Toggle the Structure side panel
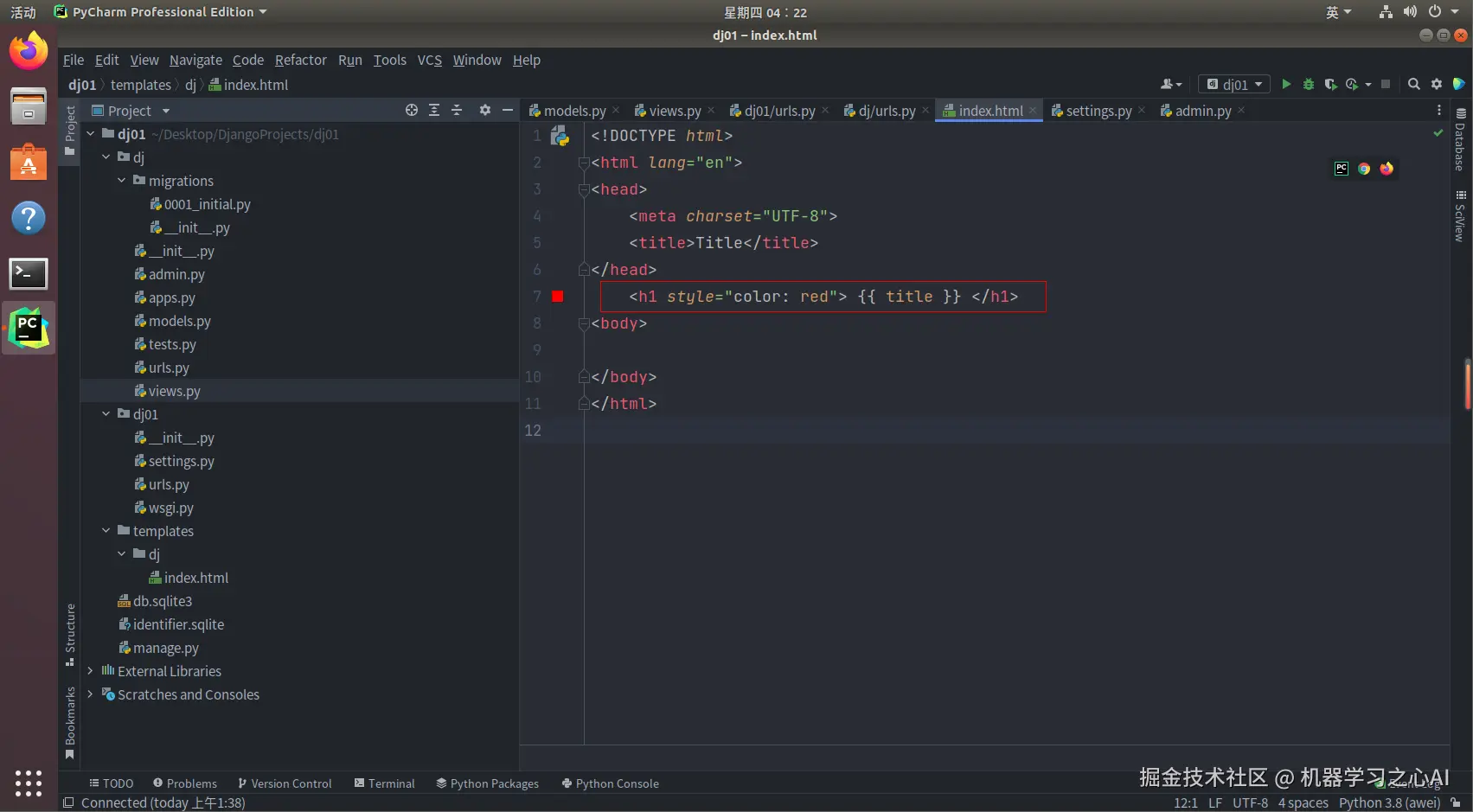Screen dimensions: 1473x812 click(70, 633)
